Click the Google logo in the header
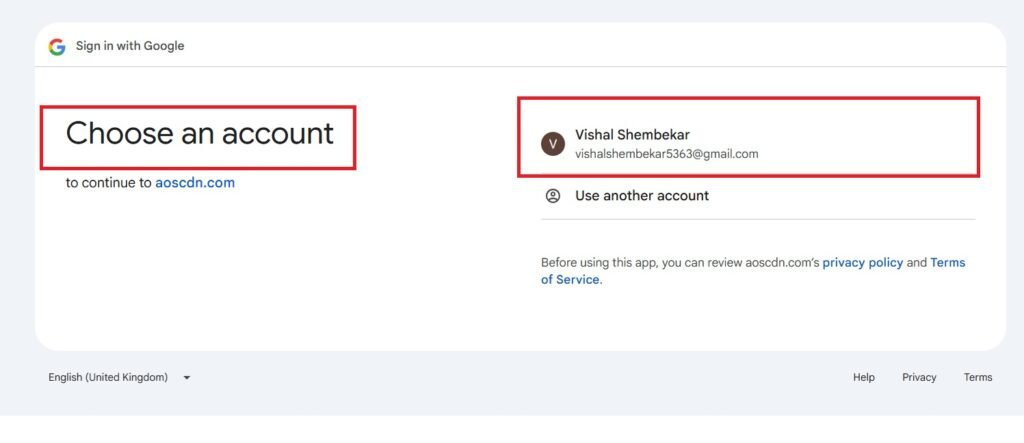Viewport: 1024px width, 443px height. [x=57, y=46]
